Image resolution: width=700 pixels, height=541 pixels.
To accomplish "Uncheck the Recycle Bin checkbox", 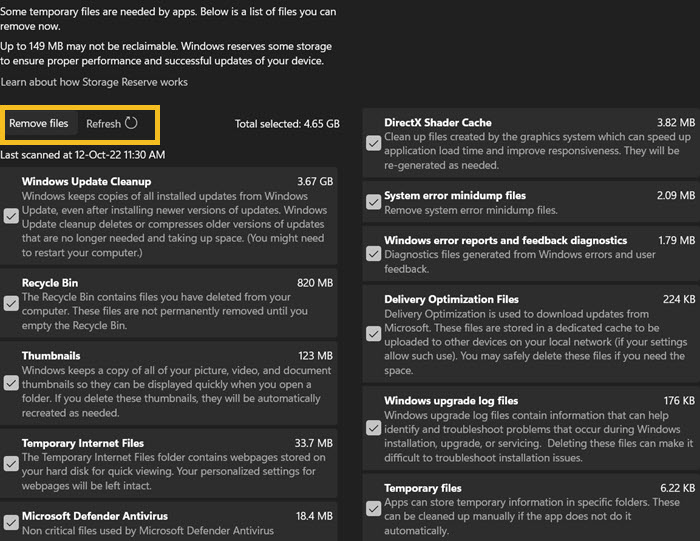I will (11, 304).
